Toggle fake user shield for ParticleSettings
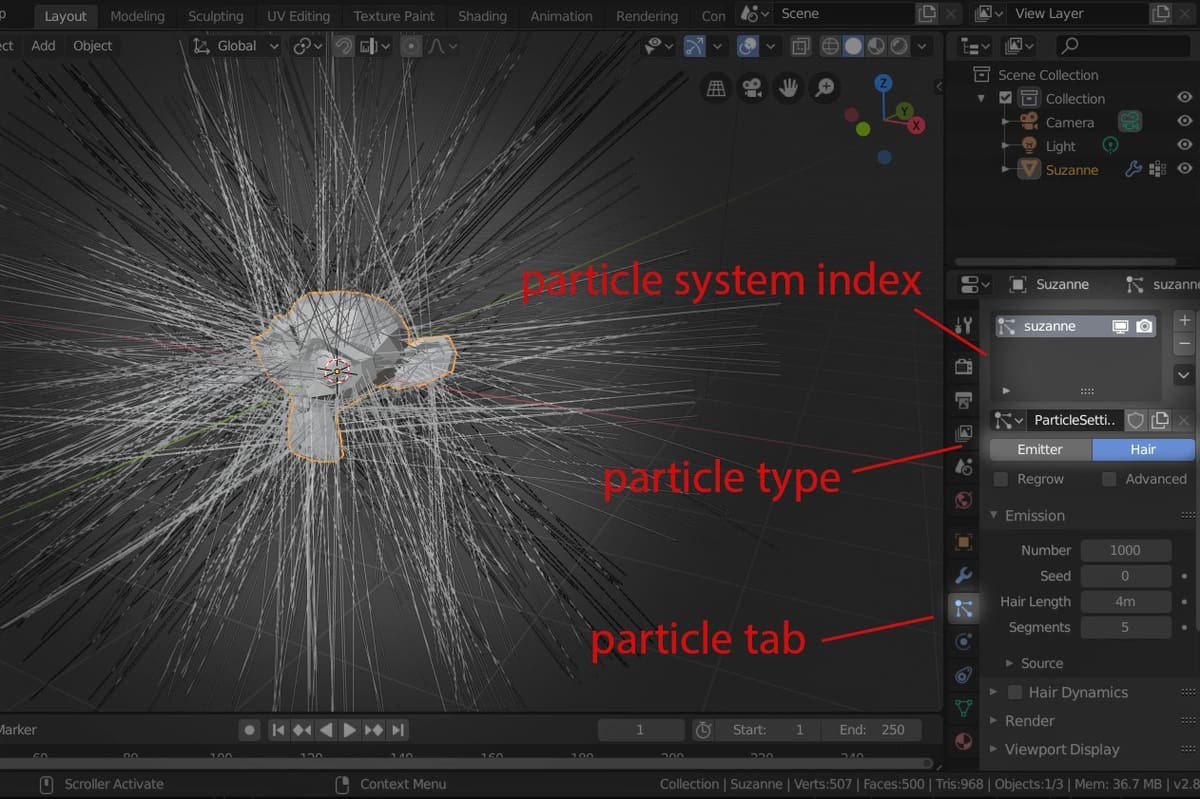 [x=1136, y=421]
